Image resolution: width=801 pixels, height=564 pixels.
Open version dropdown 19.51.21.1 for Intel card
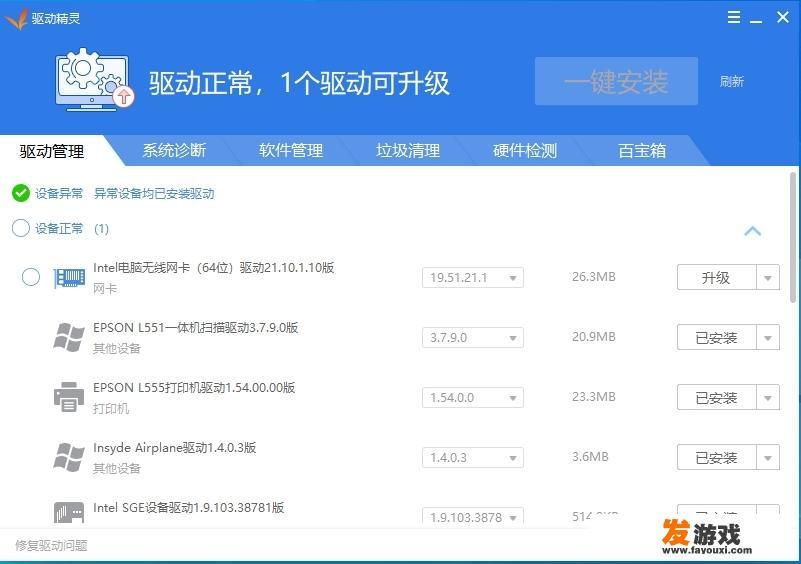[473, 277]
